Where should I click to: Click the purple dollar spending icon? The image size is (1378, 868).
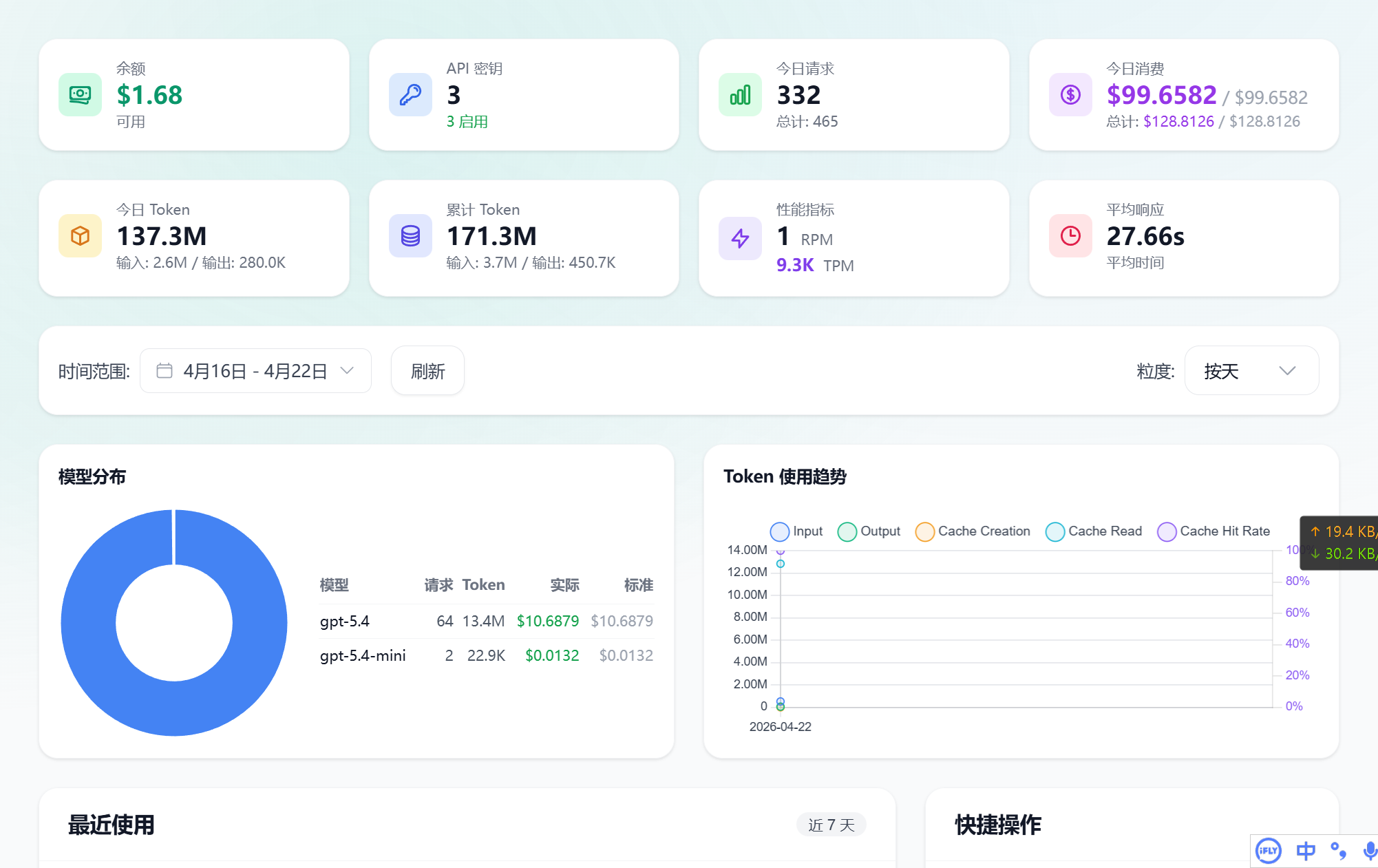click(x=1070, y=95)
